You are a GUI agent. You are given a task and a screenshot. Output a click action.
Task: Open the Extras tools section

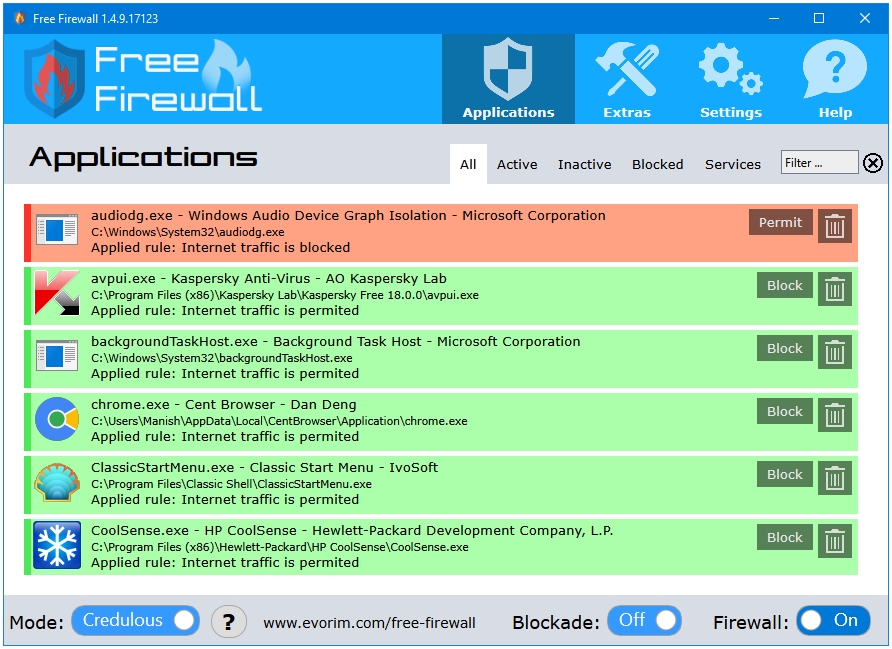pos(626,79)
